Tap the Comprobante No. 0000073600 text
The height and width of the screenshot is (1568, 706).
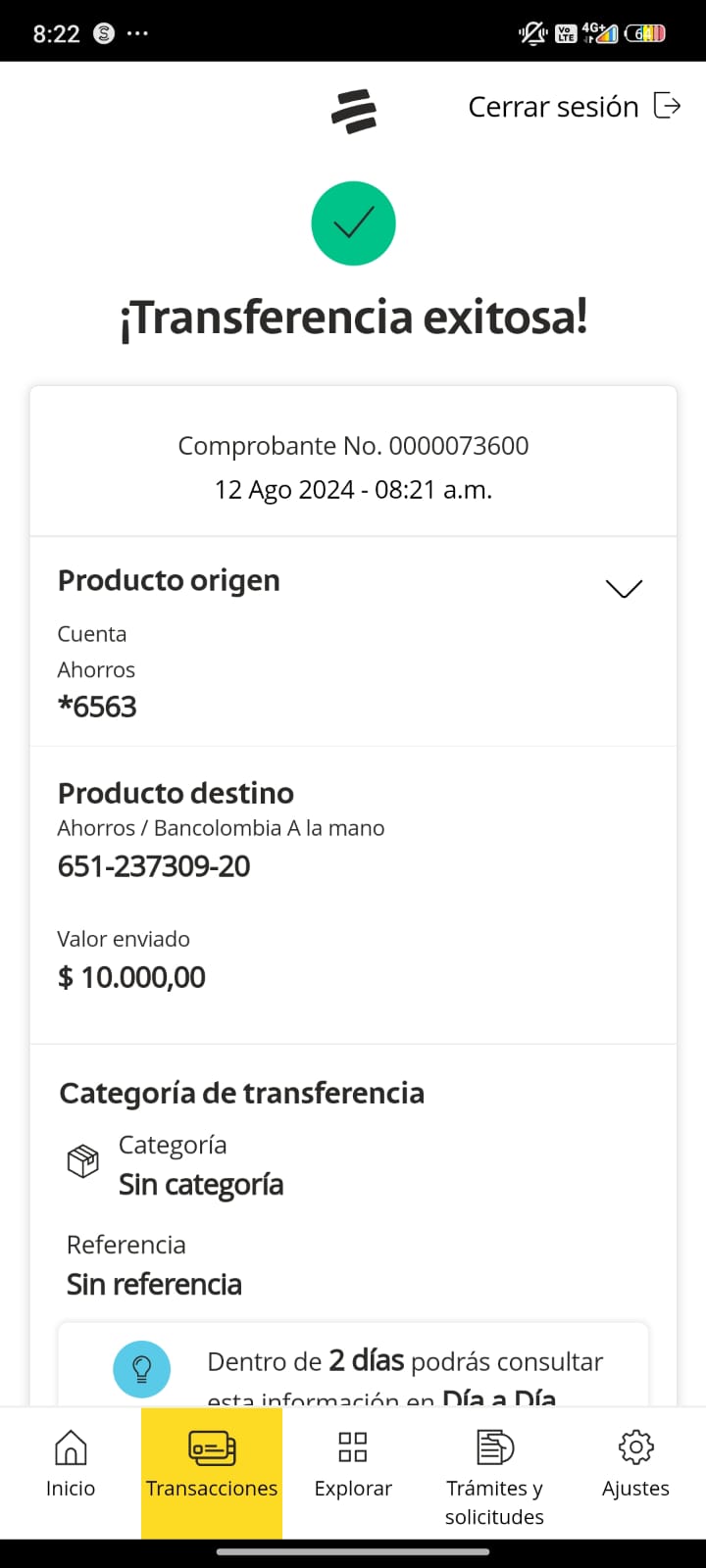point(353,446)
